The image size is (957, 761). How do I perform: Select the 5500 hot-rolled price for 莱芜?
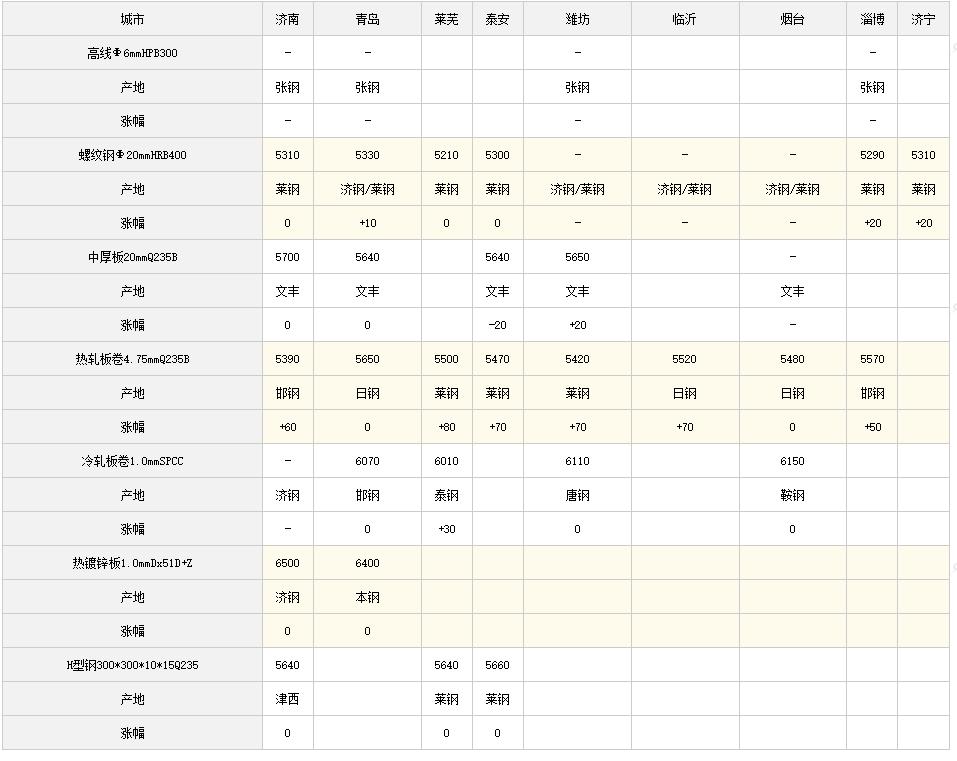pos(447,359)
